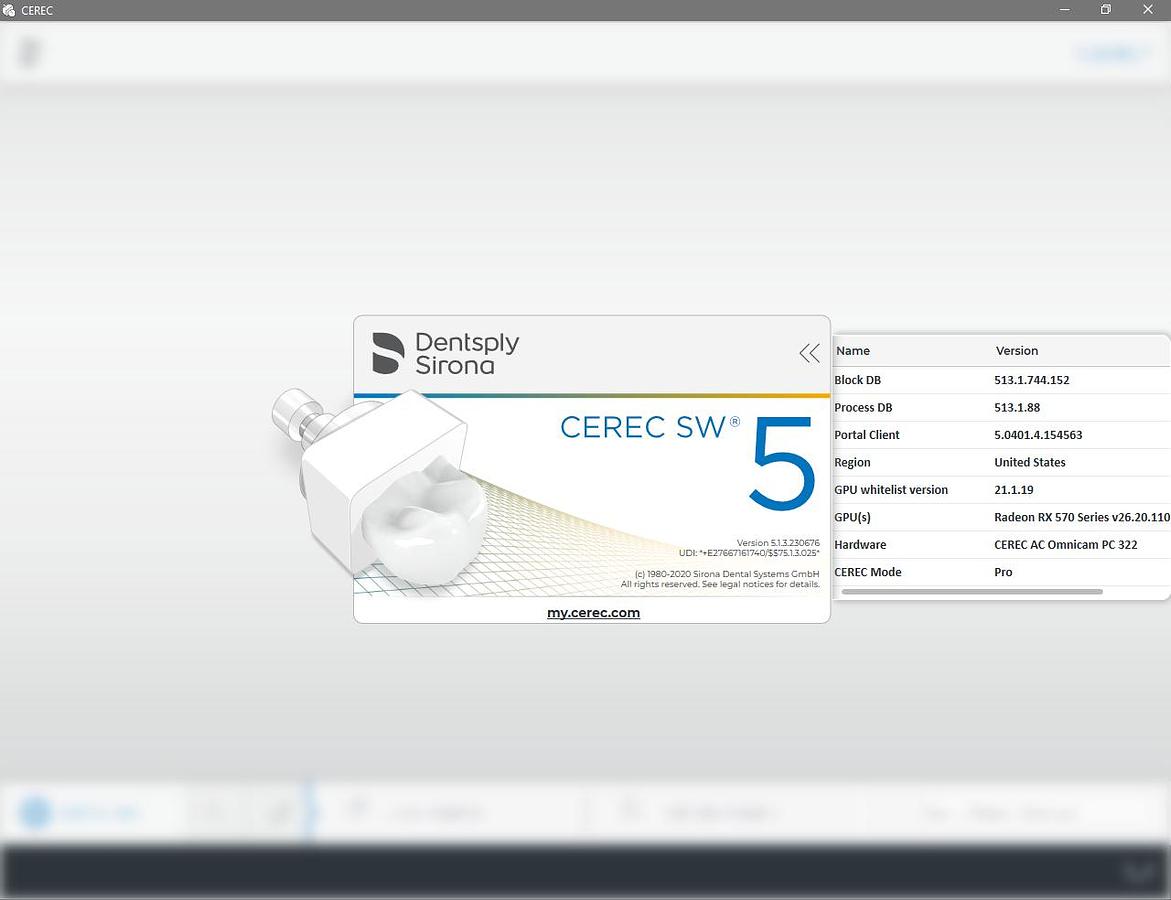Select the whitelist value 21.1.19
Viewport: 1171px width, 900px height.
(1013, 490)
